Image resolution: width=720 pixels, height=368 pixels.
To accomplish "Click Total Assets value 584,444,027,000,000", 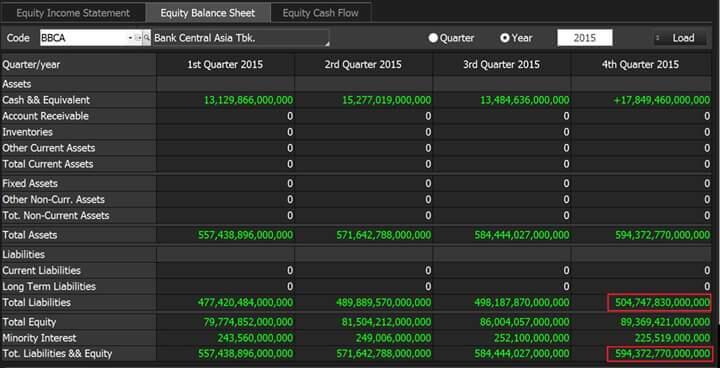I will tap(522, 235).
